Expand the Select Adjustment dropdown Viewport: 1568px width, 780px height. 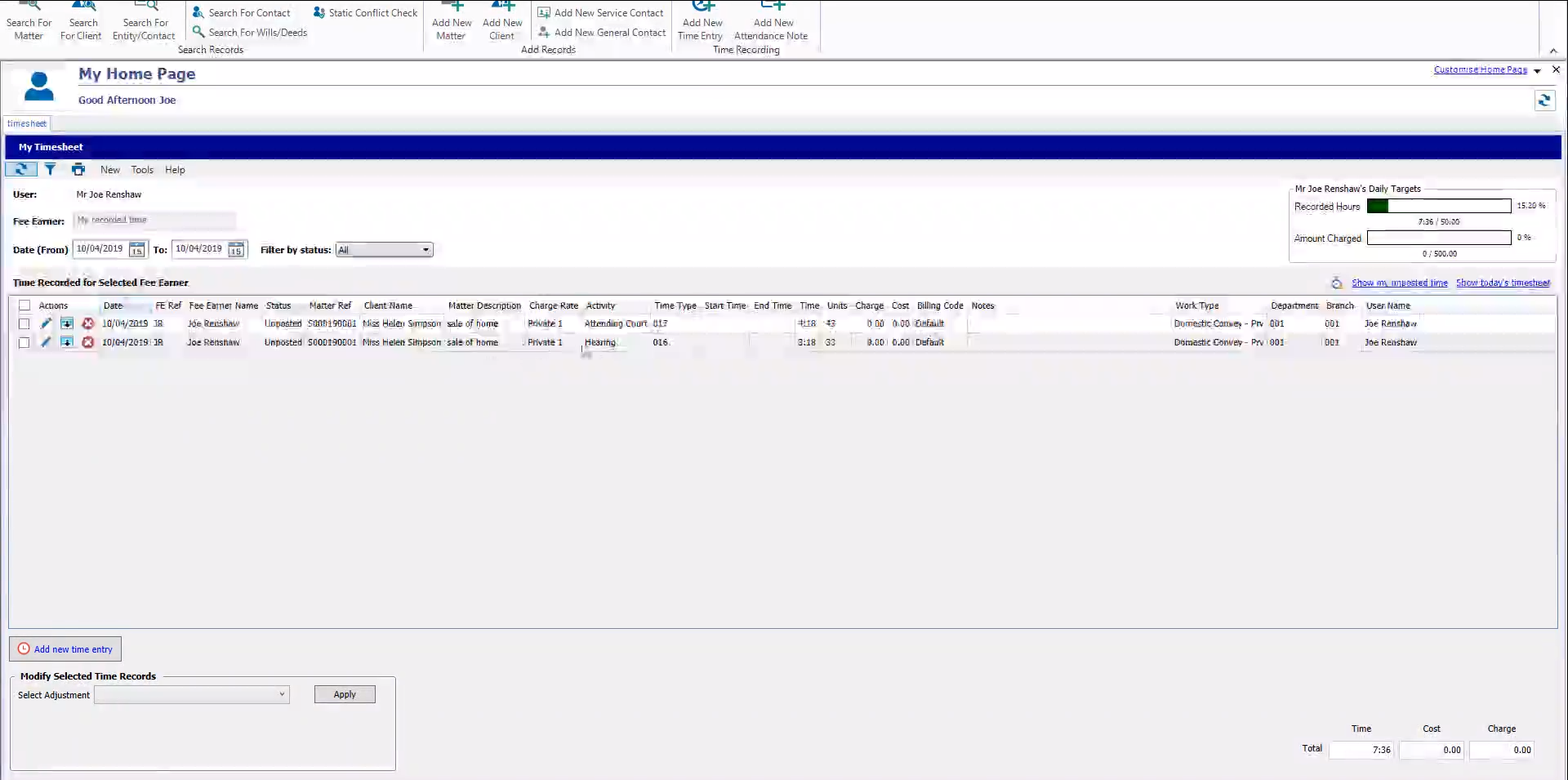[282, 694]
